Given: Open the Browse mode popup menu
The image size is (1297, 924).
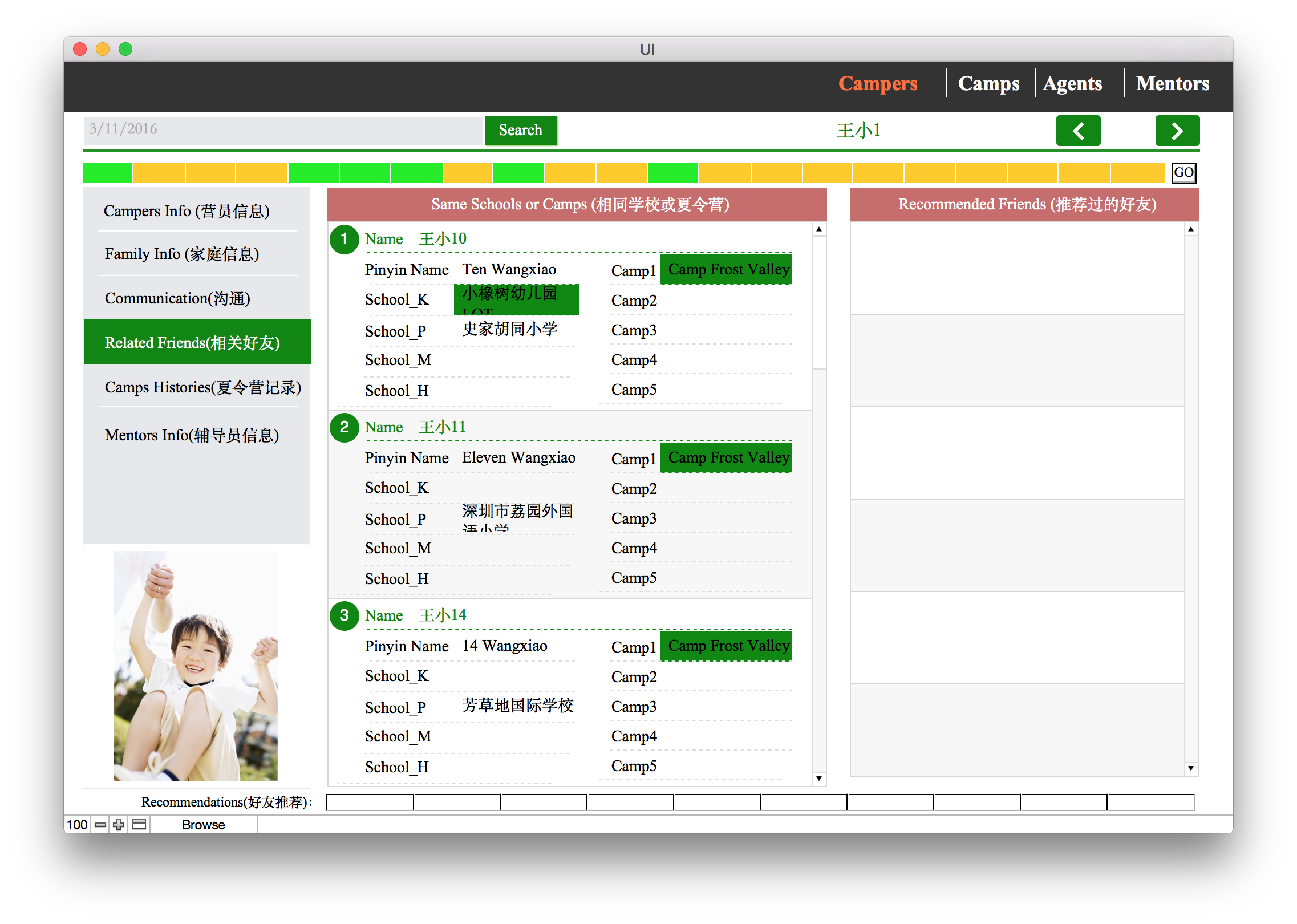Looking at the screenshot, I should (203, 825).
